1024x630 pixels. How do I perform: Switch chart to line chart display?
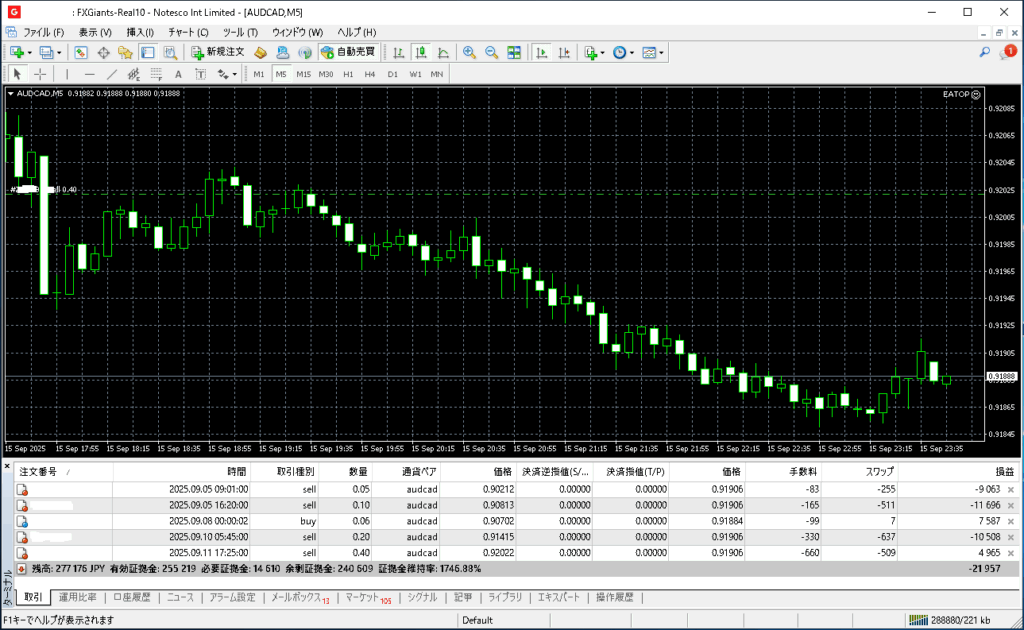coord(441,52)
